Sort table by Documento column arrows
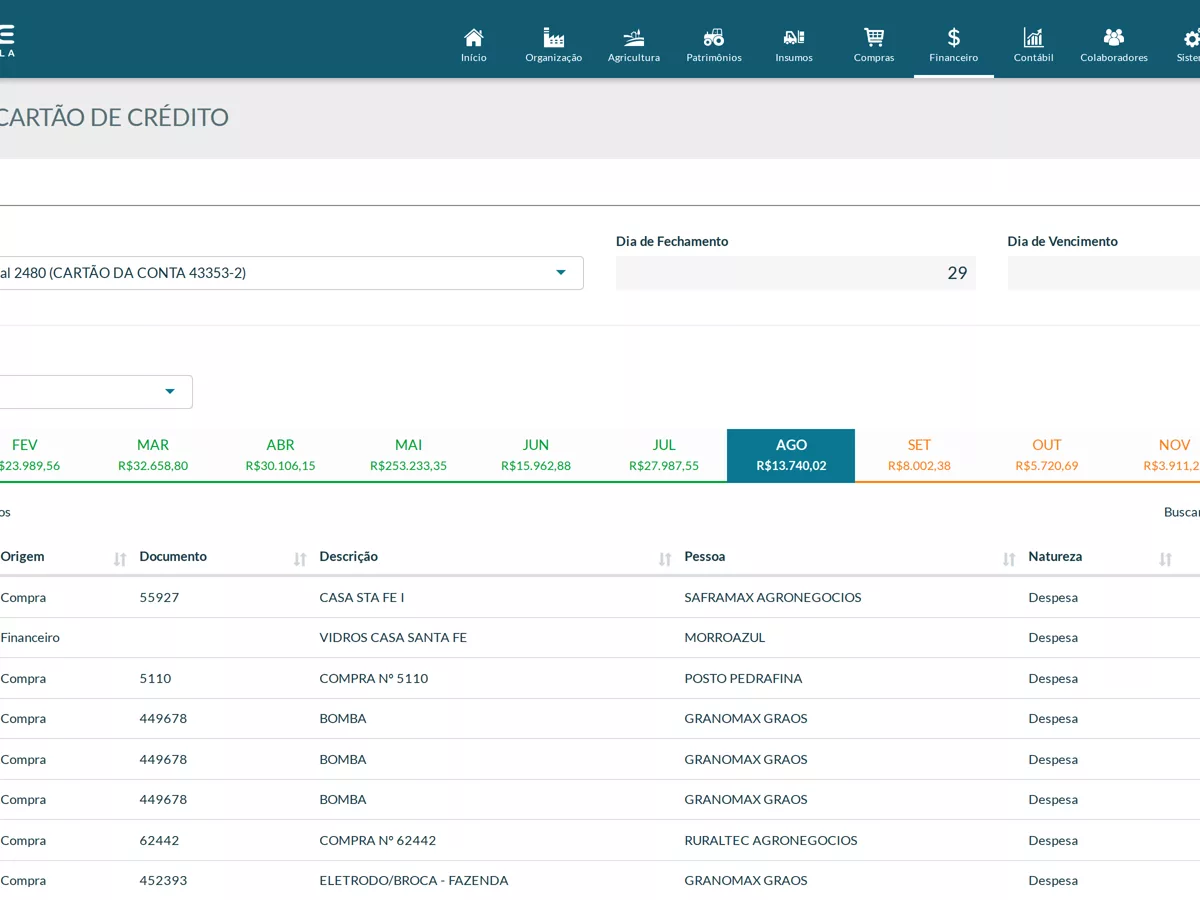 pyautogui.click(x=300, y=559)
